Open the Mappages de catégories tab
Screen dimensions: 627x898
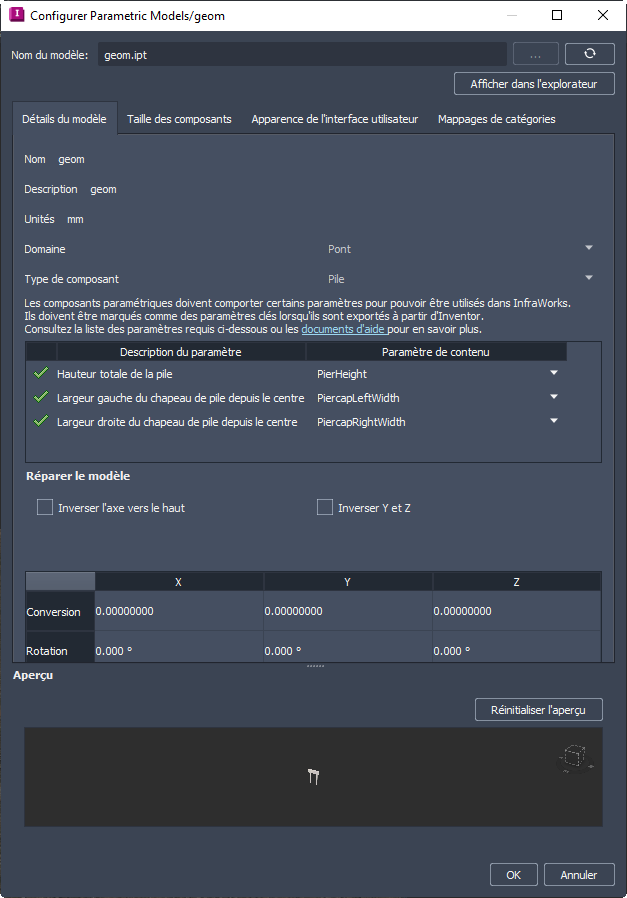point(496,119)
